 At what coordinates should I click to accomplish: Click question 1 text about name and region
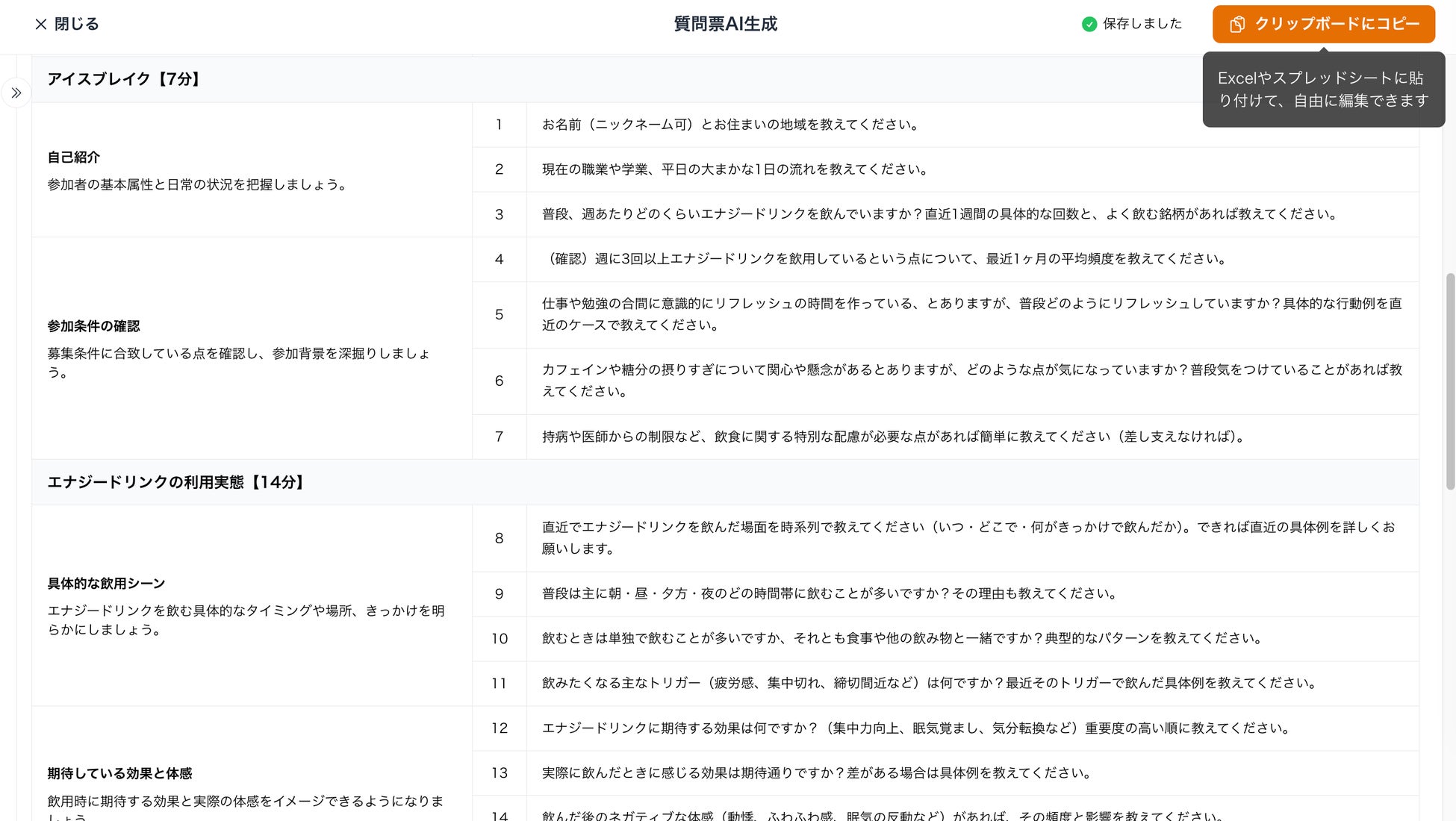pyautogui.click(x=730, y=125)
